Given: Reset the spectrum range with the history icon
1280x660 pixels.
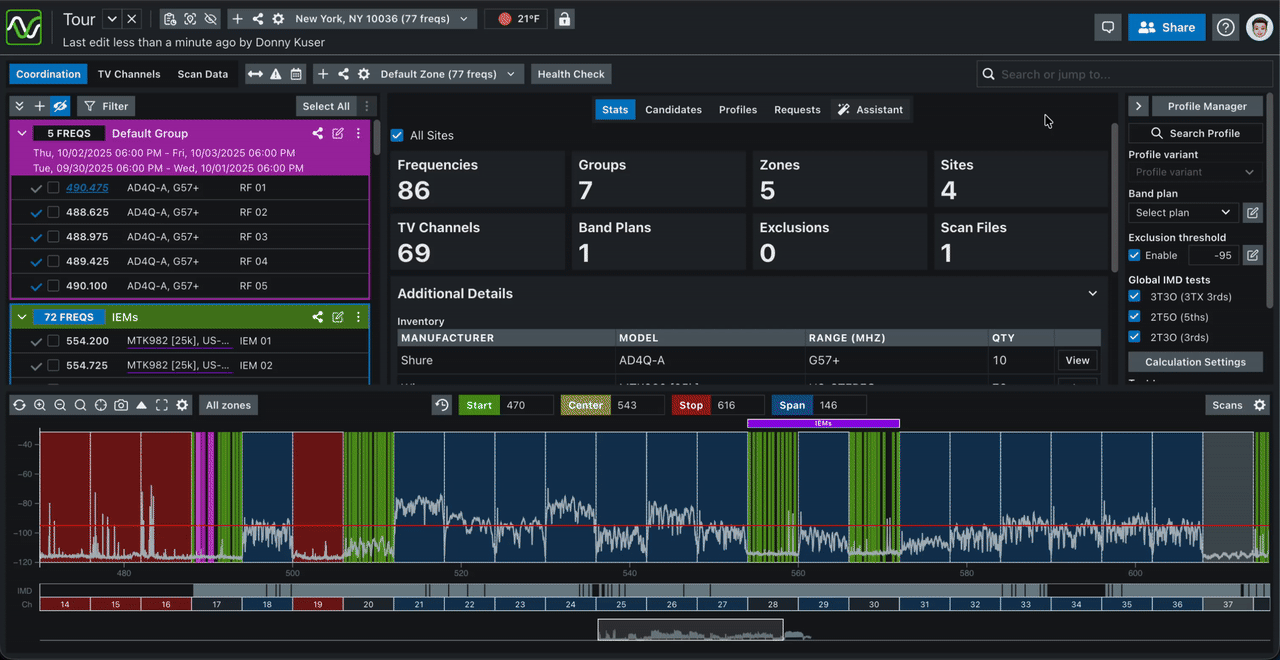Looking at the screenshot, I should coord(442,405).
